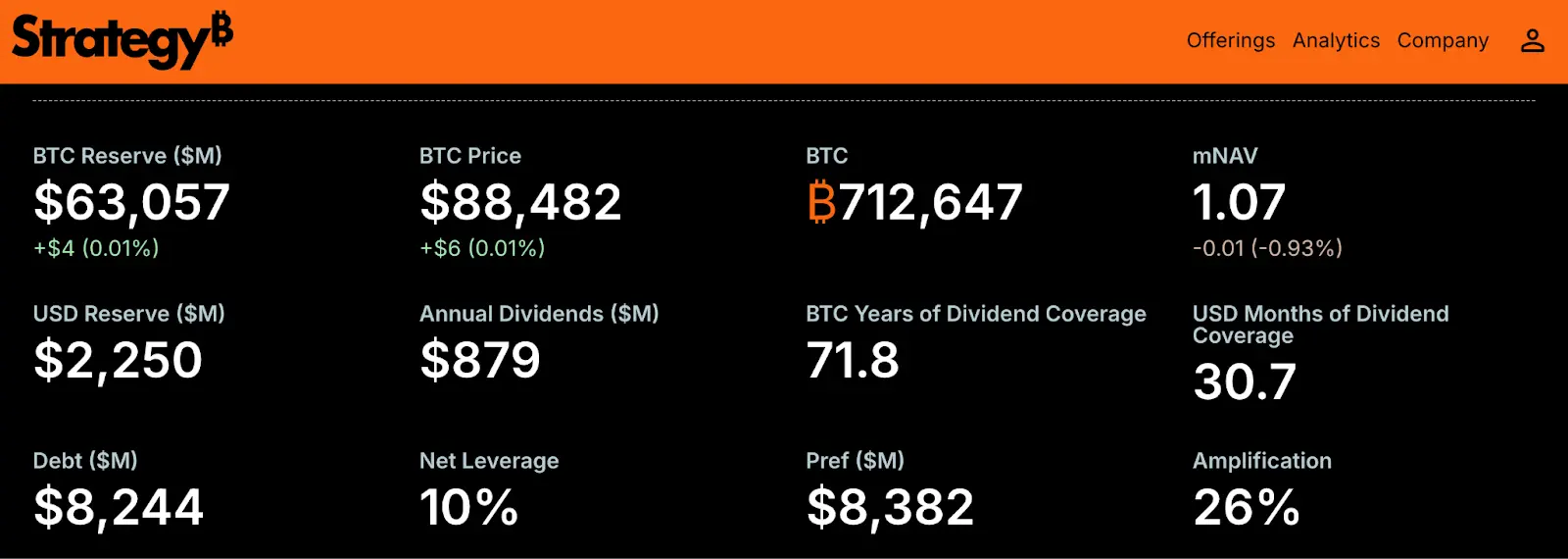
Task: Open the Analytics menu
Action: tap(1336, 40)
